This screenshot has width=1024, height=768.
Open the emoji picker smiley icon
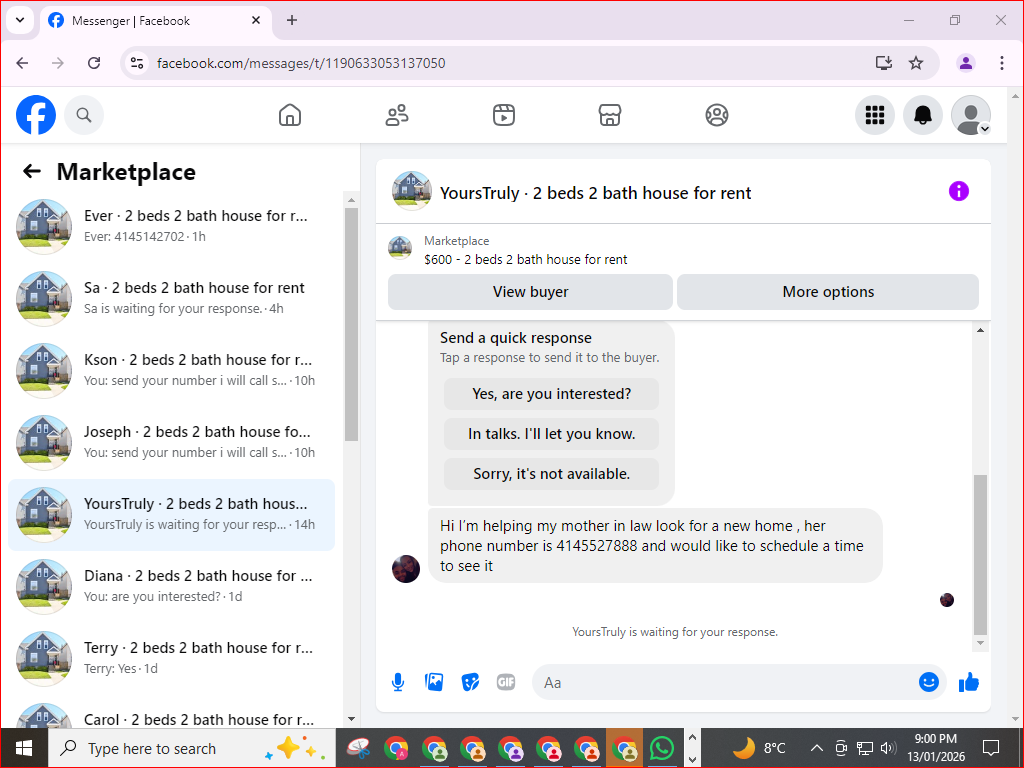(929, 682)
